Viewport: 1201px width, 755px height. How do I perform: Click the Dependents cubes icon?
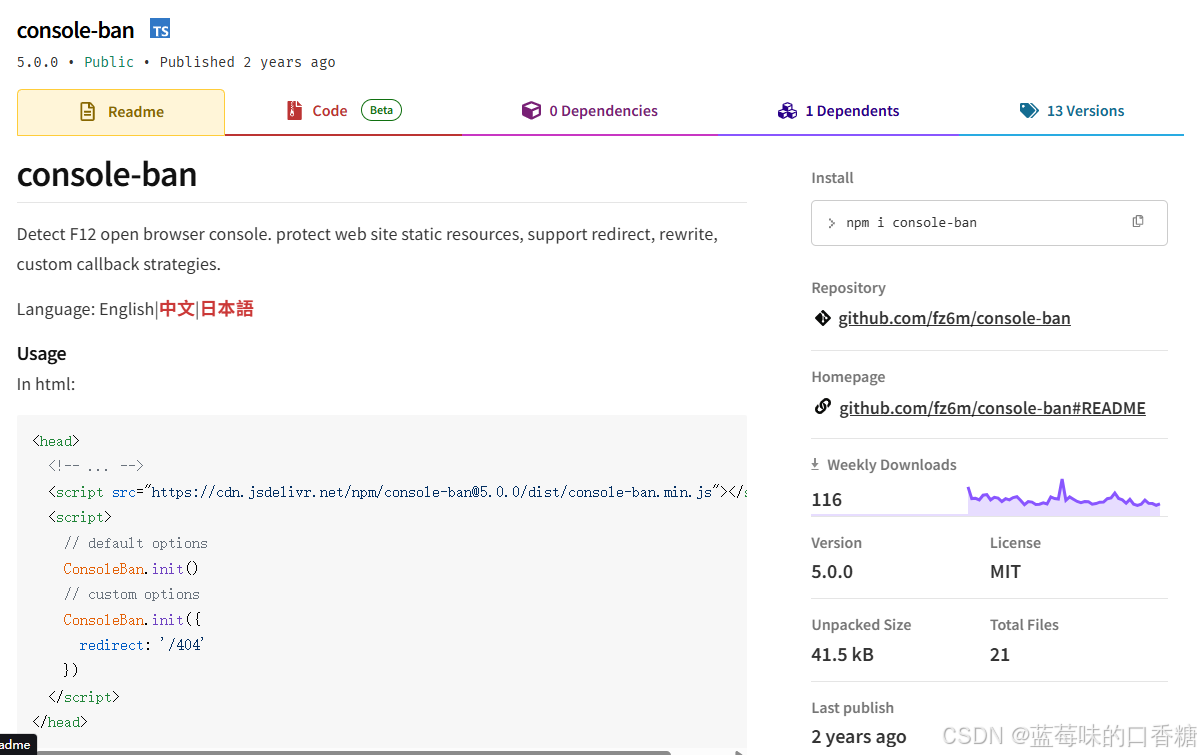click(x=787, y=111)
